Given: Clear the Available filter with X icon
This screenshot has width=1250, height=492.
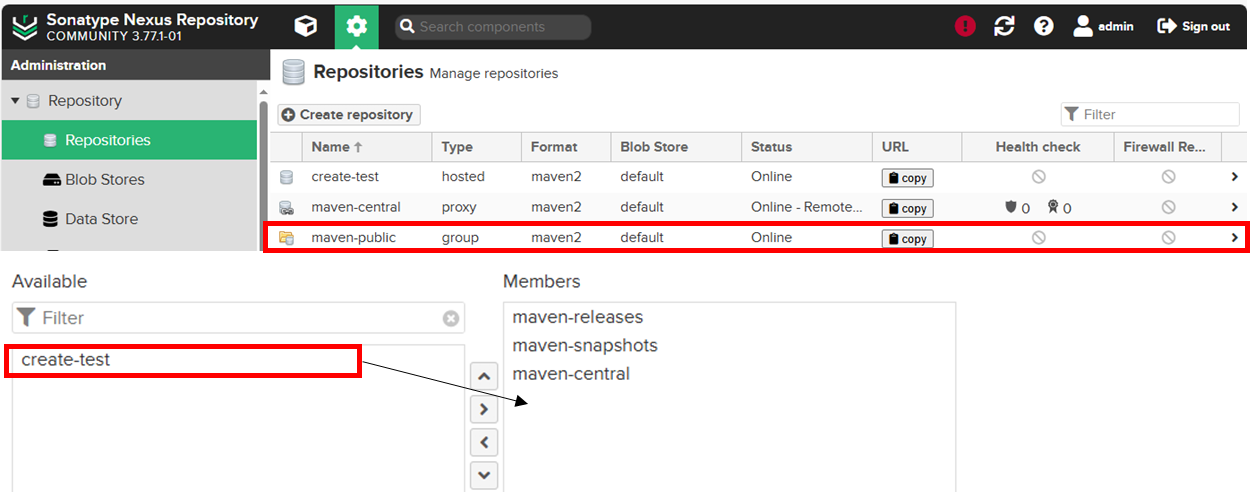Looking at the screenshot, I should point(451,318).
